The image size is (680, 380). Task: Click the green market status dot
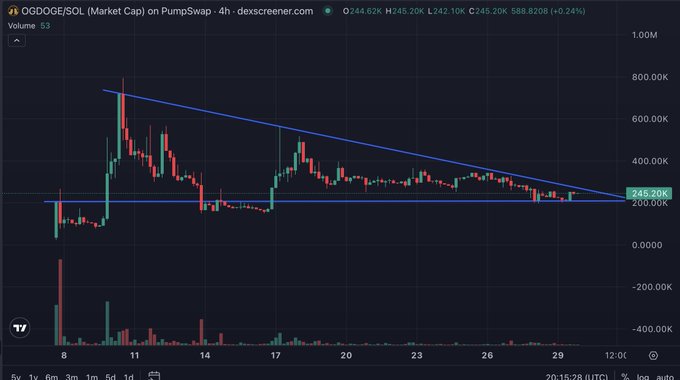tap(328, 11)
